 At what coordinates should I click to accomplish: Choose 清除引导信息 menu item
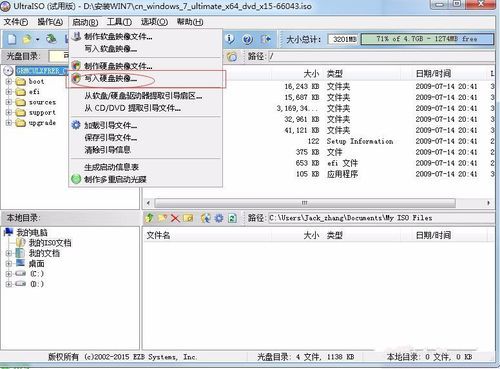click(x=146, y=150)
